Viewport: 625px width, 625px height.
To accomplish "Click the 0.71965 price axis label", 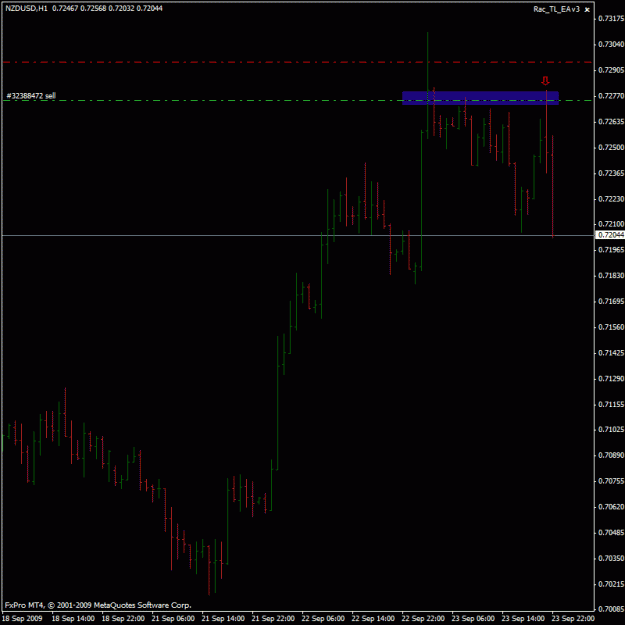I will tap(611, 250).
